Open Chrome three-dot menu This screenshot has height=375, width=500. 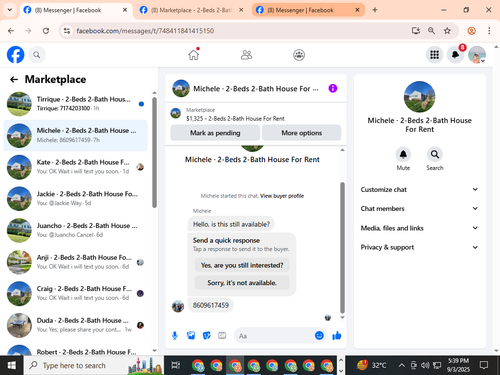[489, 31]
